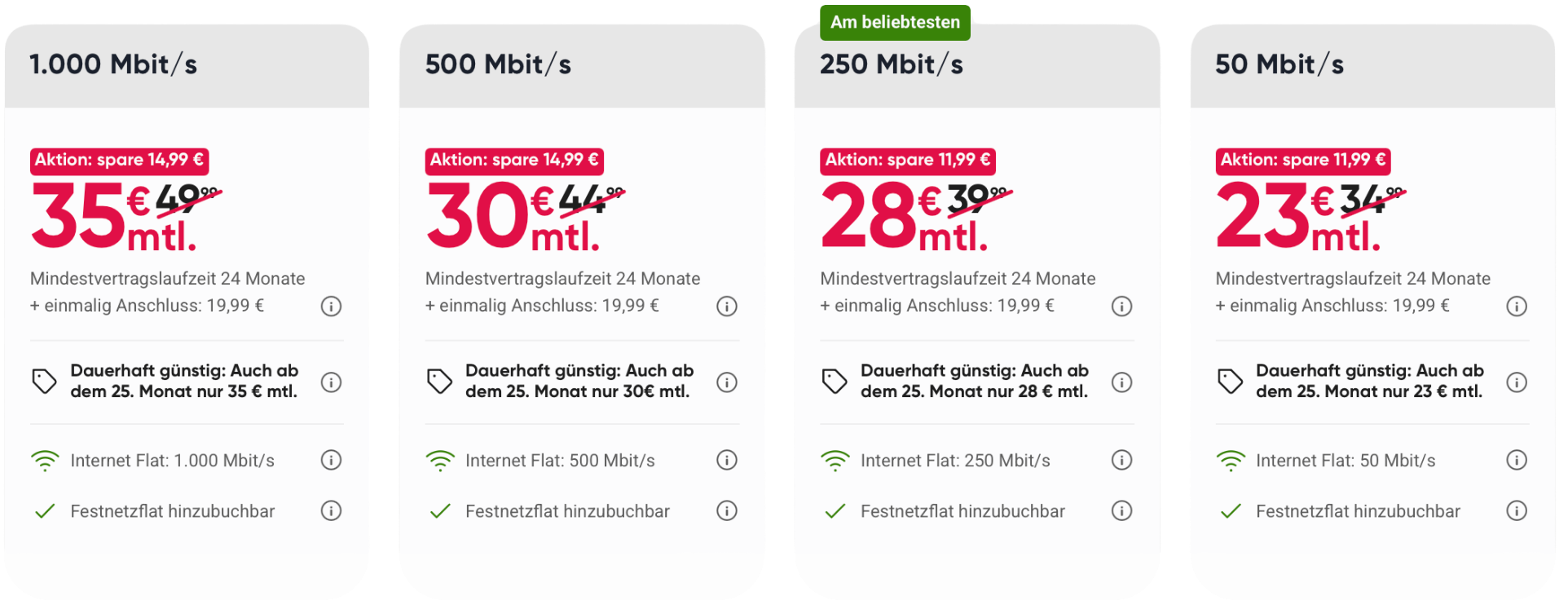Click info icon beside Internet Flat: 500 Mbit/s
Viewport: 1568px width, 614px height.
click(727, 460)
